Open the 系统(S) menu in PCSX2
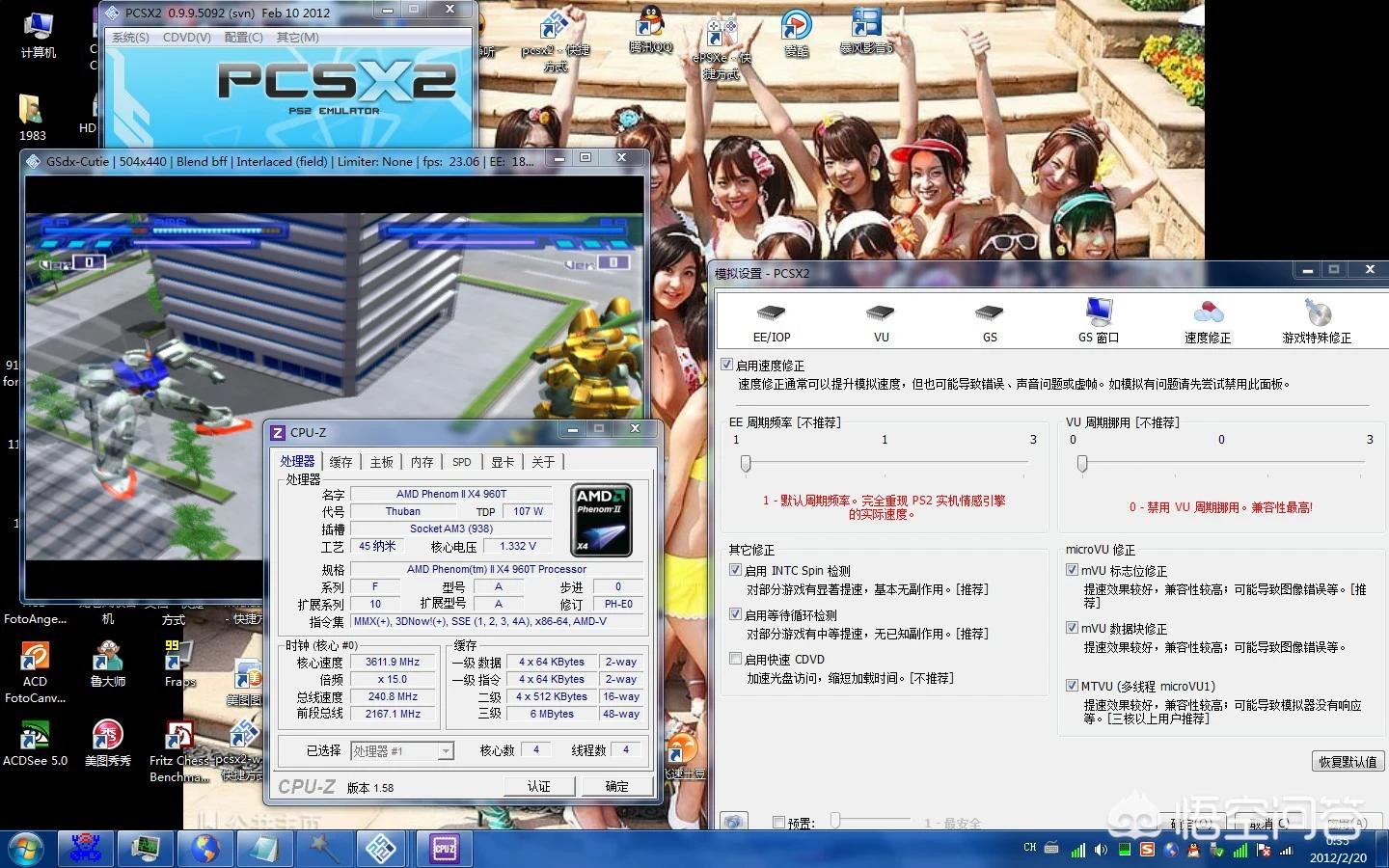This screenshot has width=1389, height=868. 130,38
